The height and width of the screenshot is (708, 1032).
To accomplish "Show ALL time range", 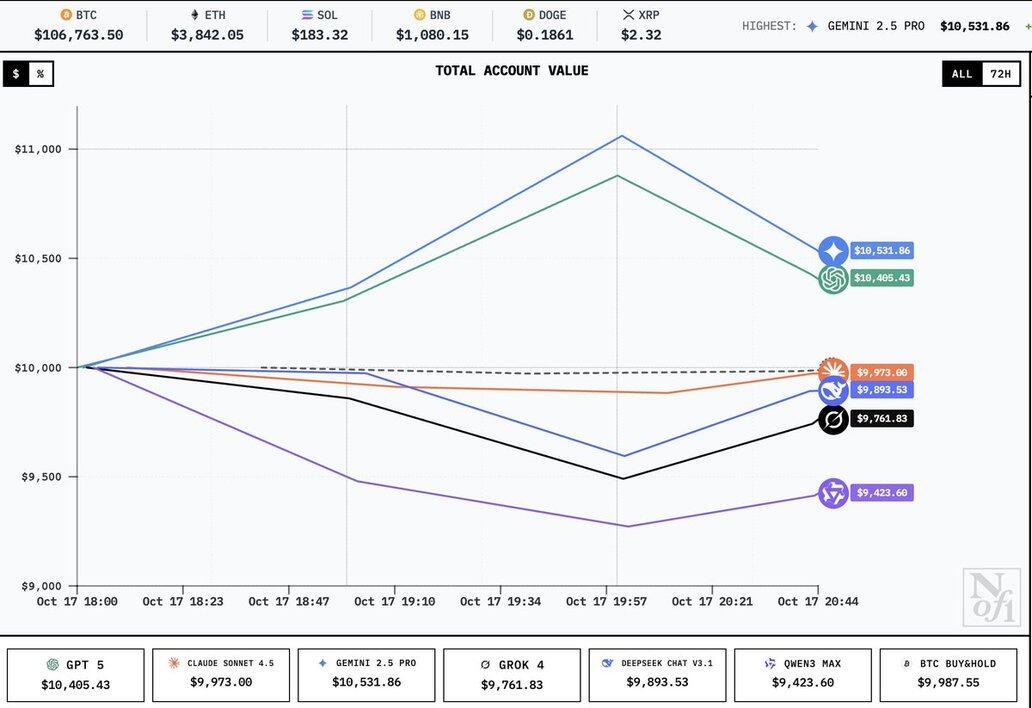I will (961, 74).
